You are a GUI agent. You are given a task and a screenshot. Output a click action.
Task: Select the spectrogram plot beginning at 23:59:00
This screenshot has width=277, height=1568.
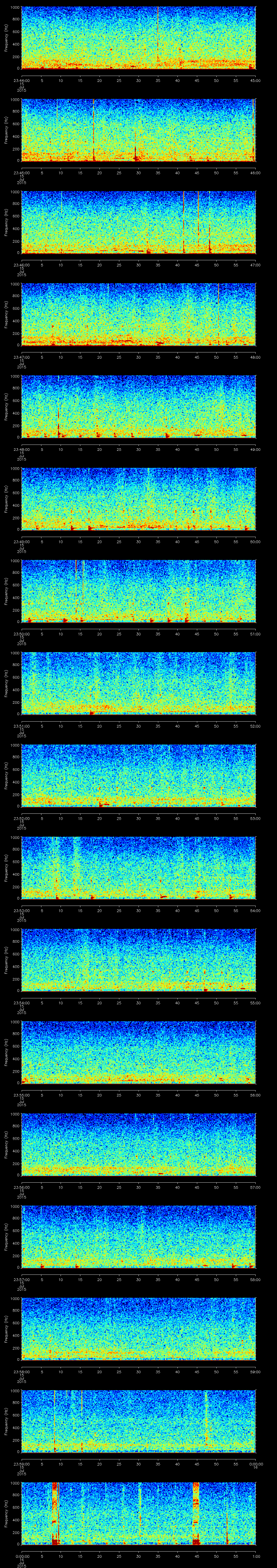click(x=138, y=1421)
